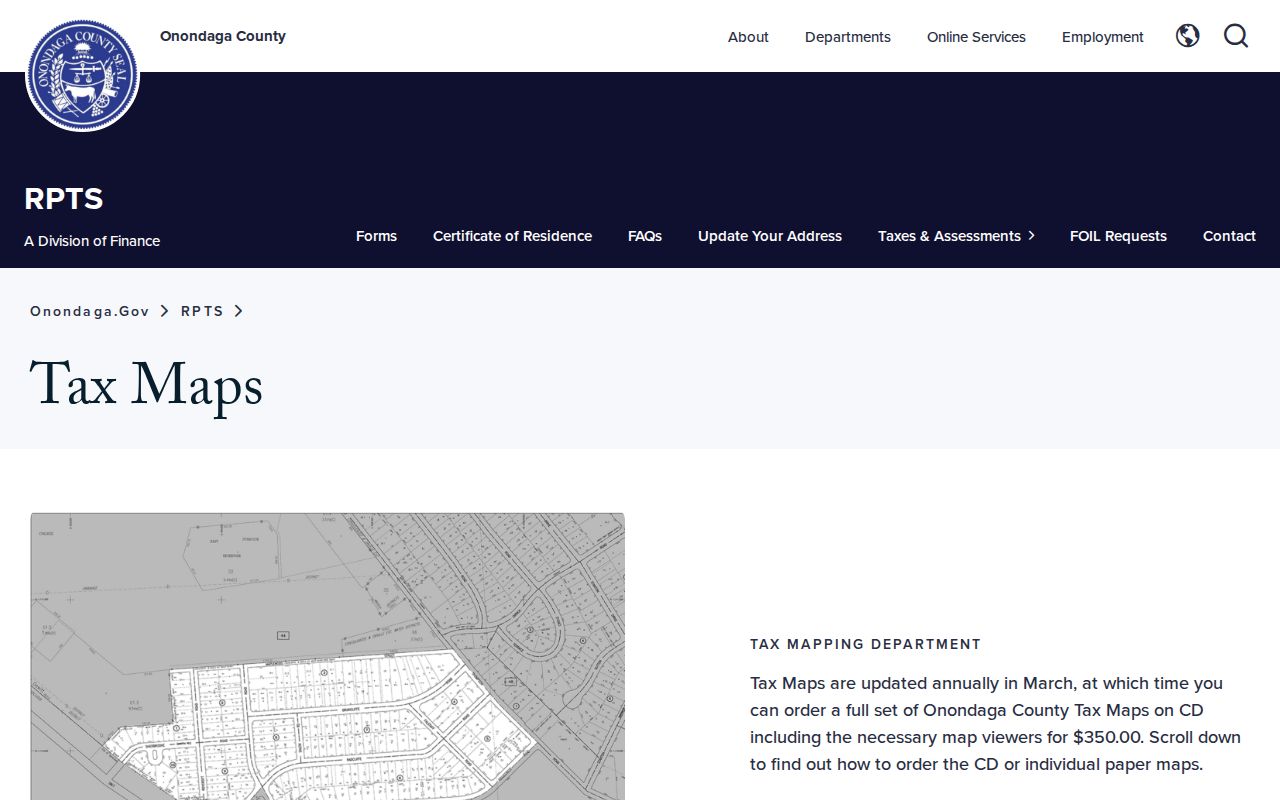Open the language globe icon
Screen dimensions: 1280x800
[1187, 36]
